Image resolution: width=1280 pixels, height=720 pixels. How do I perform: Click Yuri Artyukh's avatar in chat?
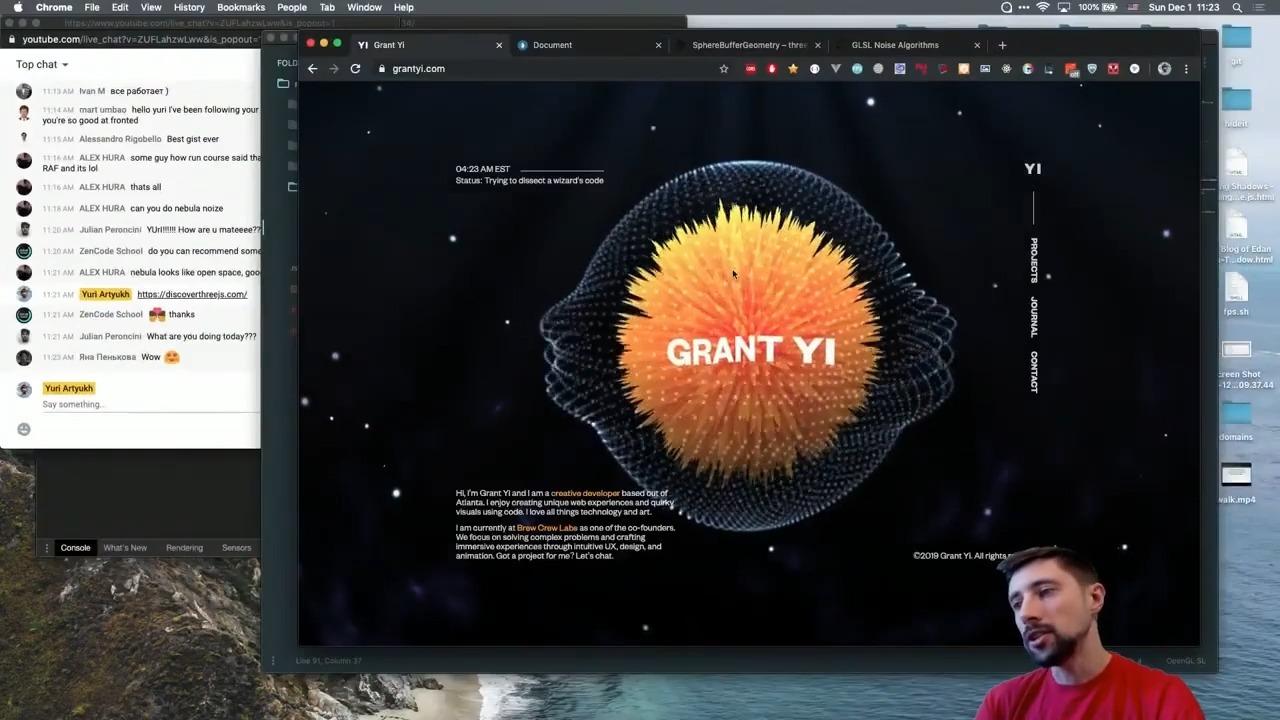[24, 293]
